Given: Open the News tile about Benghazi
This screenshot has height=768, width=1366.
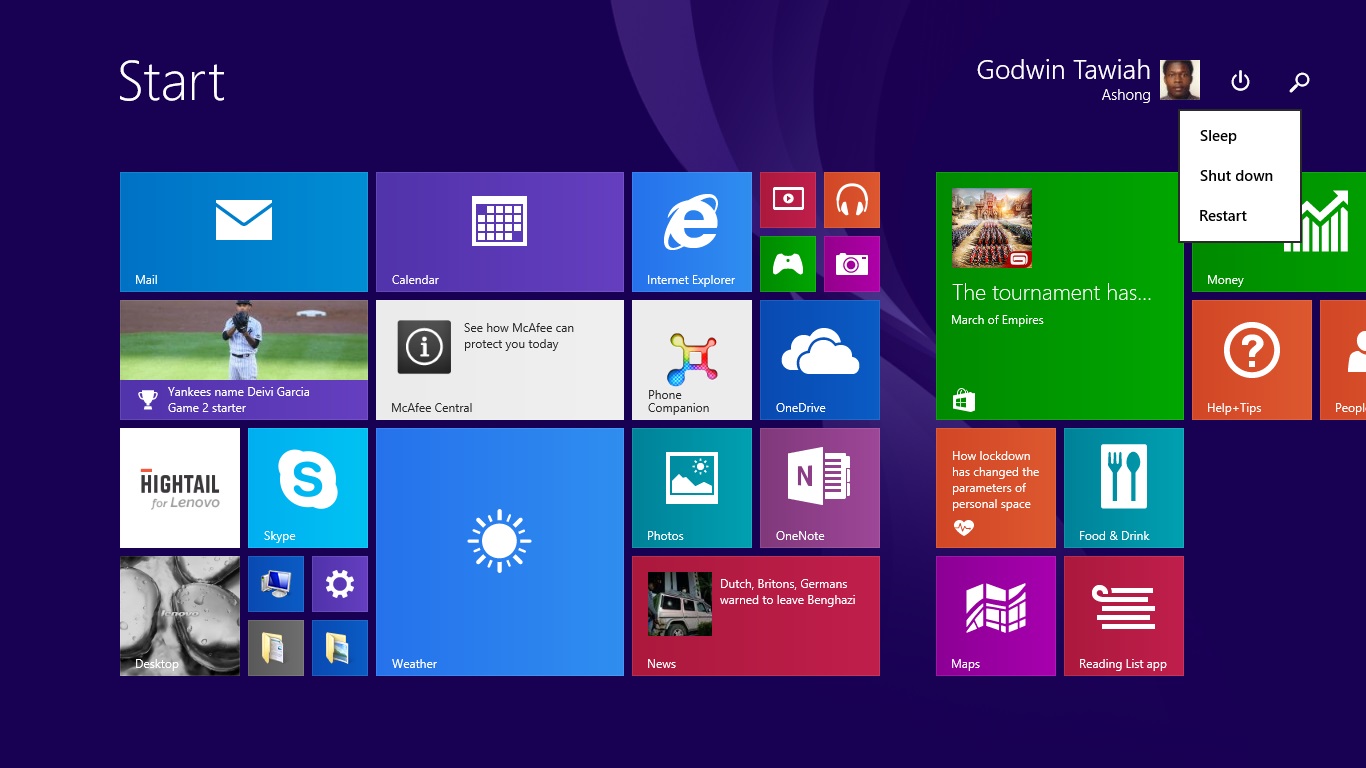Looking at the screenshot, I should (x=756, y=616).
